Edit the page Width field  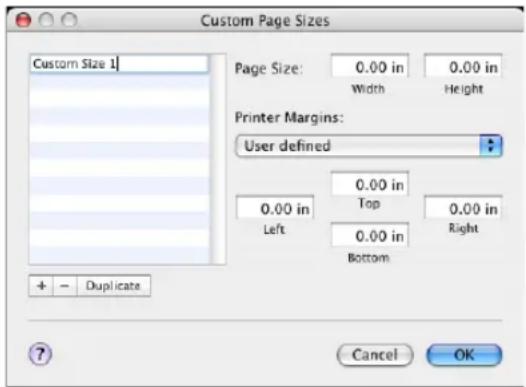(x=370, y=66)
